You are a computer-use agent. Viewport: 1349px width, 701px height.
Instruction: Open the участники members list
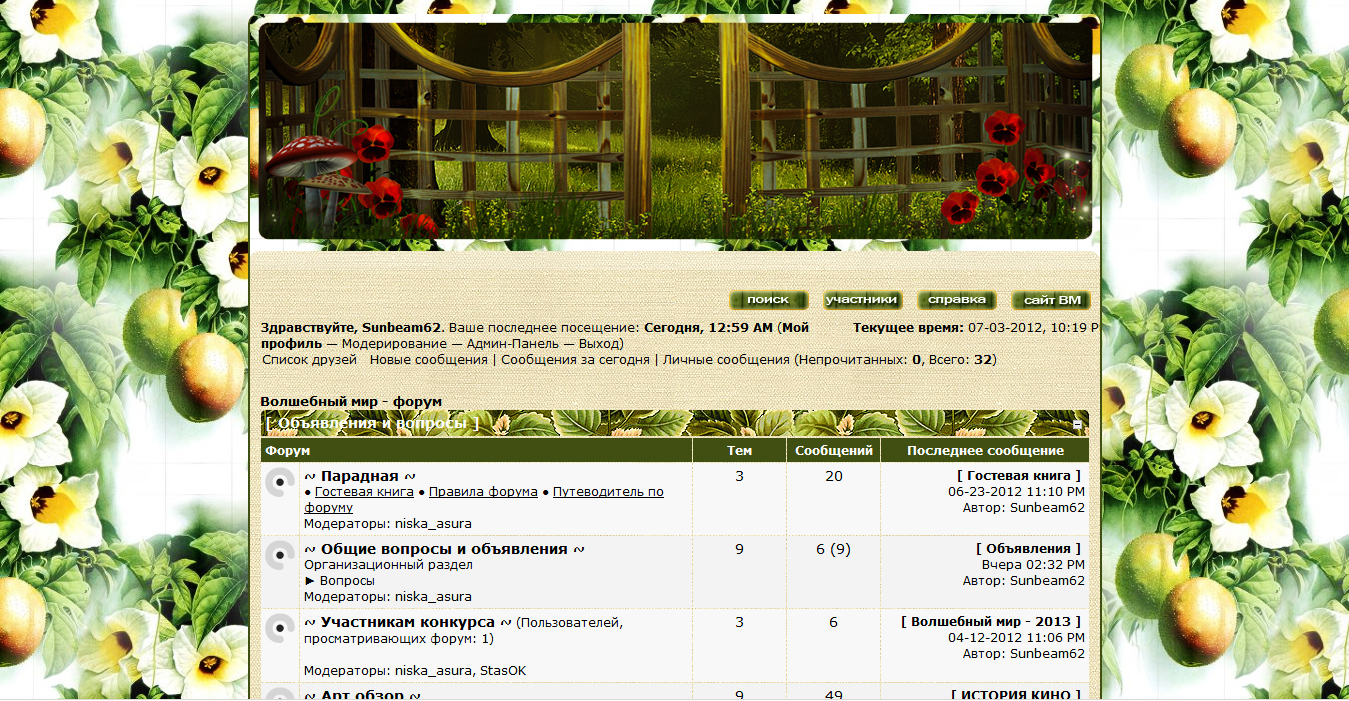tap(862, 300)
